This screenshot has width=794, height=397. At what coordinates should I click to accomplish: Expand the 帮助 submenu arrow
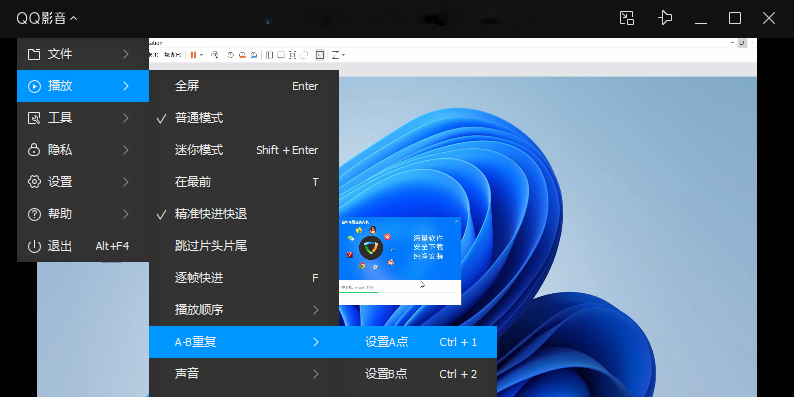(x=126, y=214)
